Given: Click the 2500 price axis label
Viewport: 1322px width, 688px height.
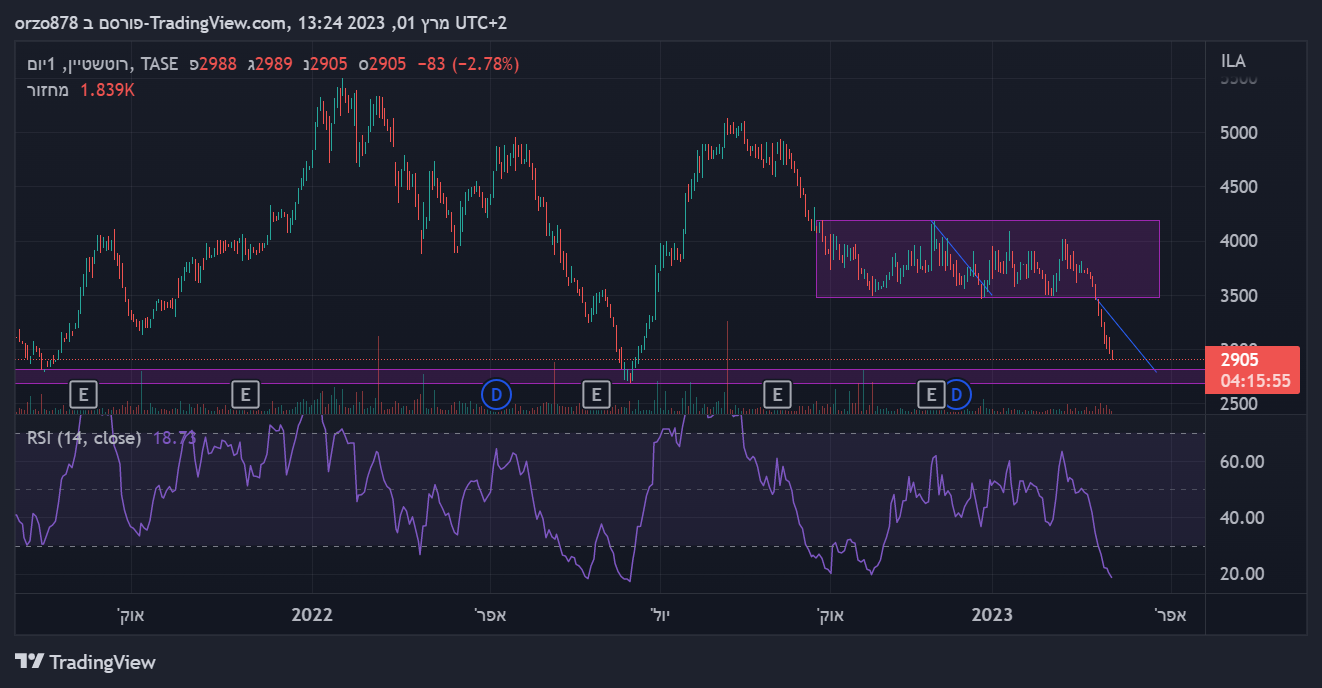Looking at the screenshot, I should [1238, 404].
